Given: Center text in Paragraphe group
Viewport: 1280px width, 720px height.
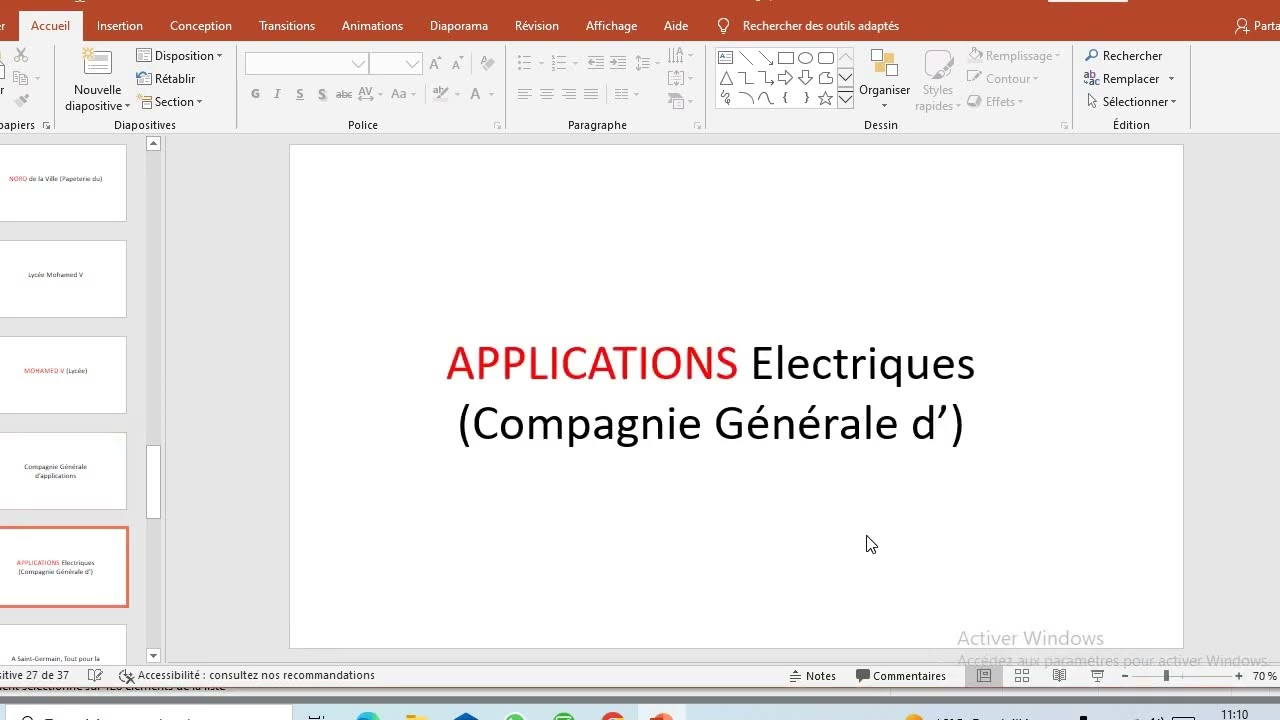Looking at the screenshot, I should 547,94.
